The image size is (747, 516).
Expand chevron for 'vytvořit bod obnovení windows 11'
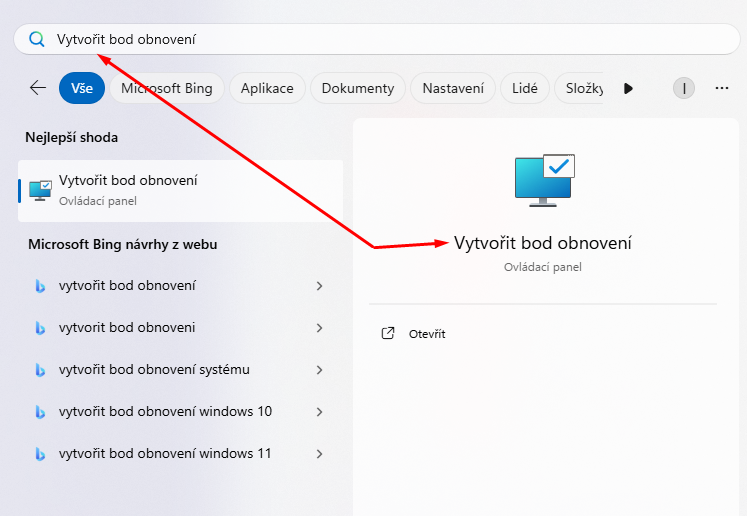[x=320, y=454]
